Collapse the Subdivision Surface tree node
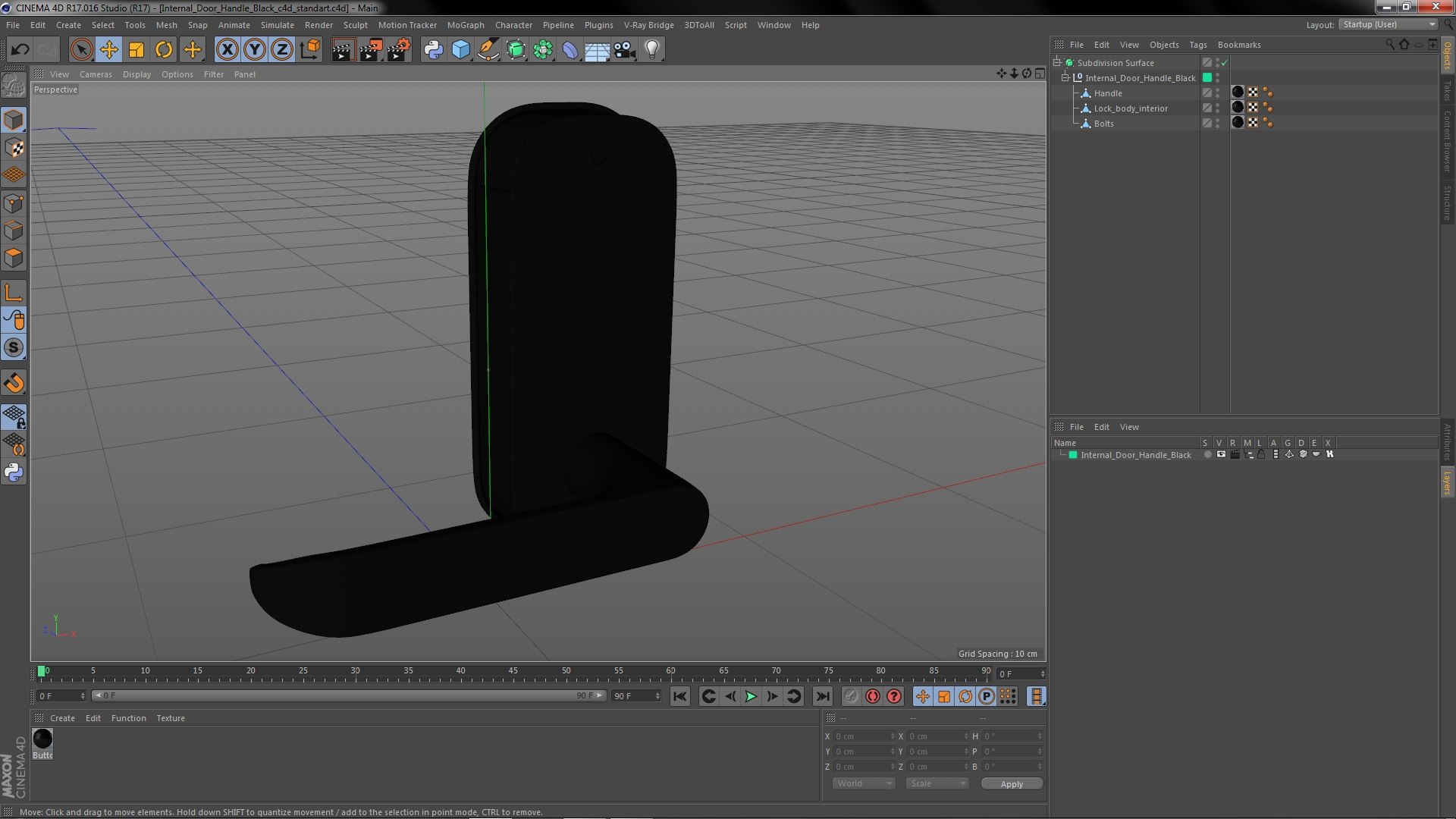Screen dimensions: 1456x819 (x=1057, y=62)
